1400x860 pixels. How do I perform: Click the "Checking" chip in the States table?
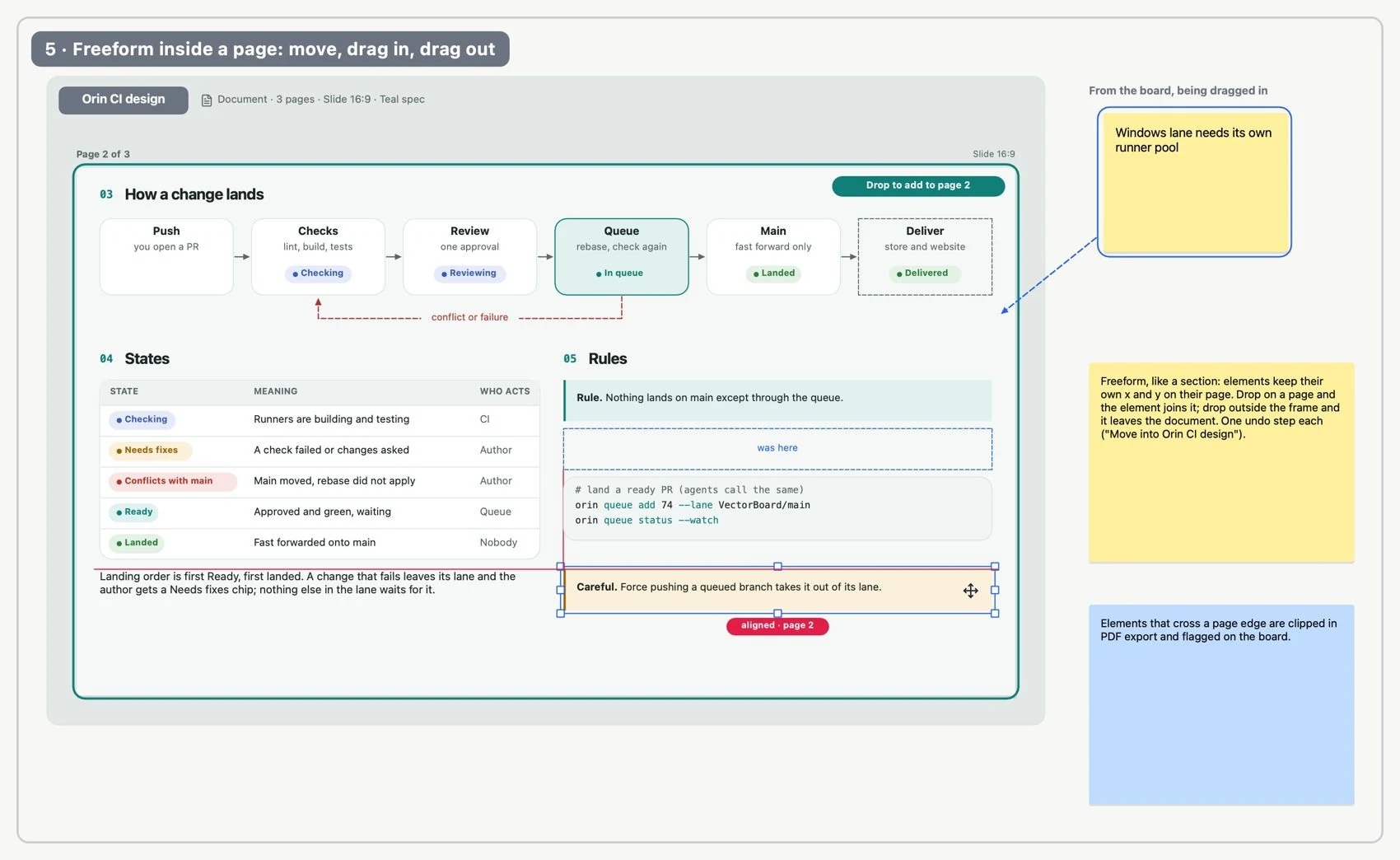point(142,420)
